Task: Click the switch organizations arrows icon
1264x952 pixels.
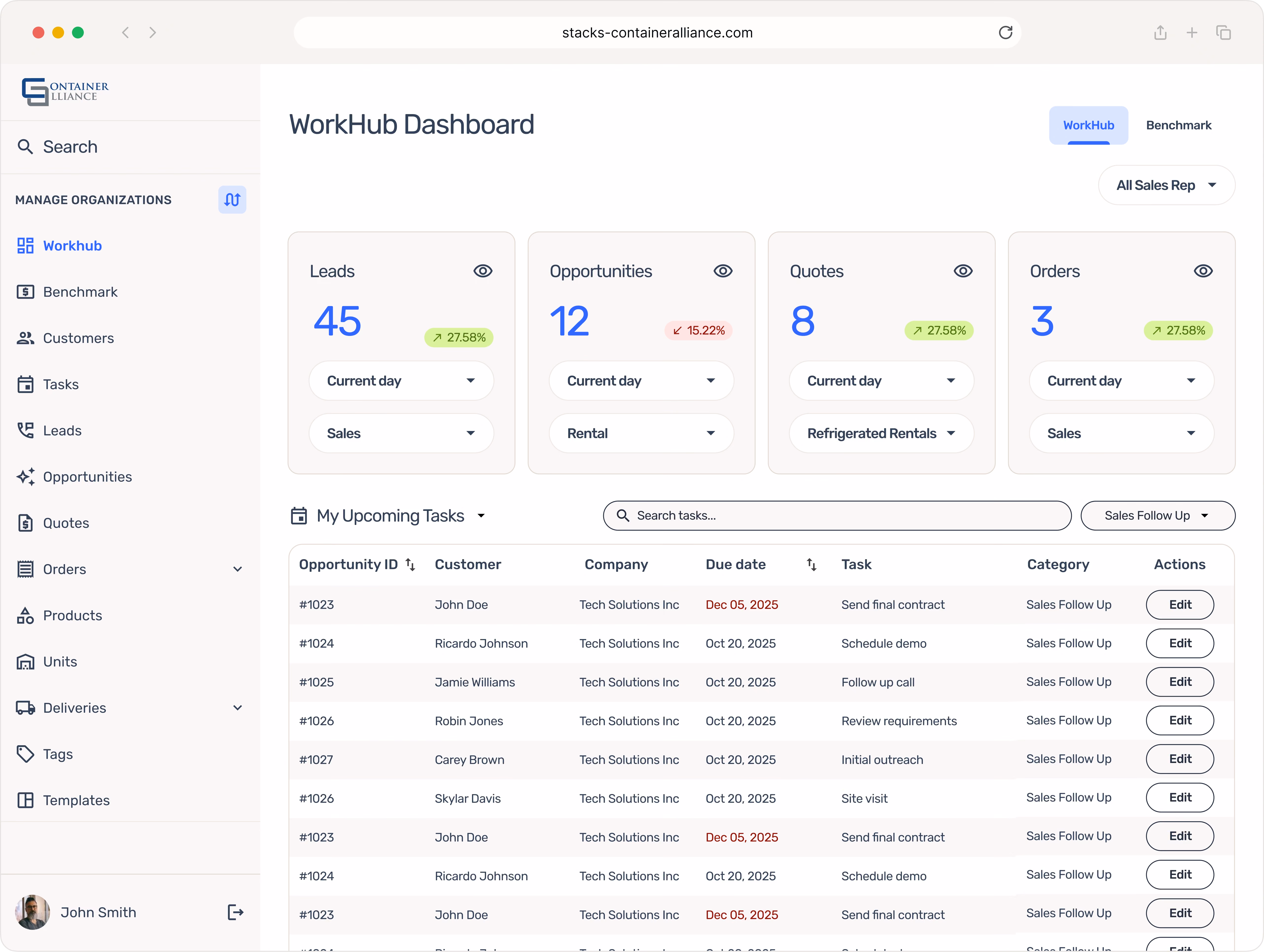Action: pos(232,199)
